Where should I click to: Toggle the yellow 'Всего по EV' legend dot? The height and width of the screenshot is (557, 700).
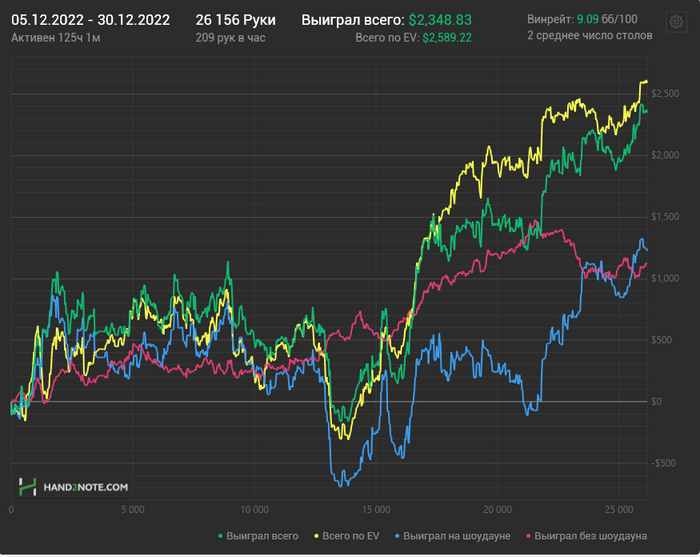[x=317, y=536]
